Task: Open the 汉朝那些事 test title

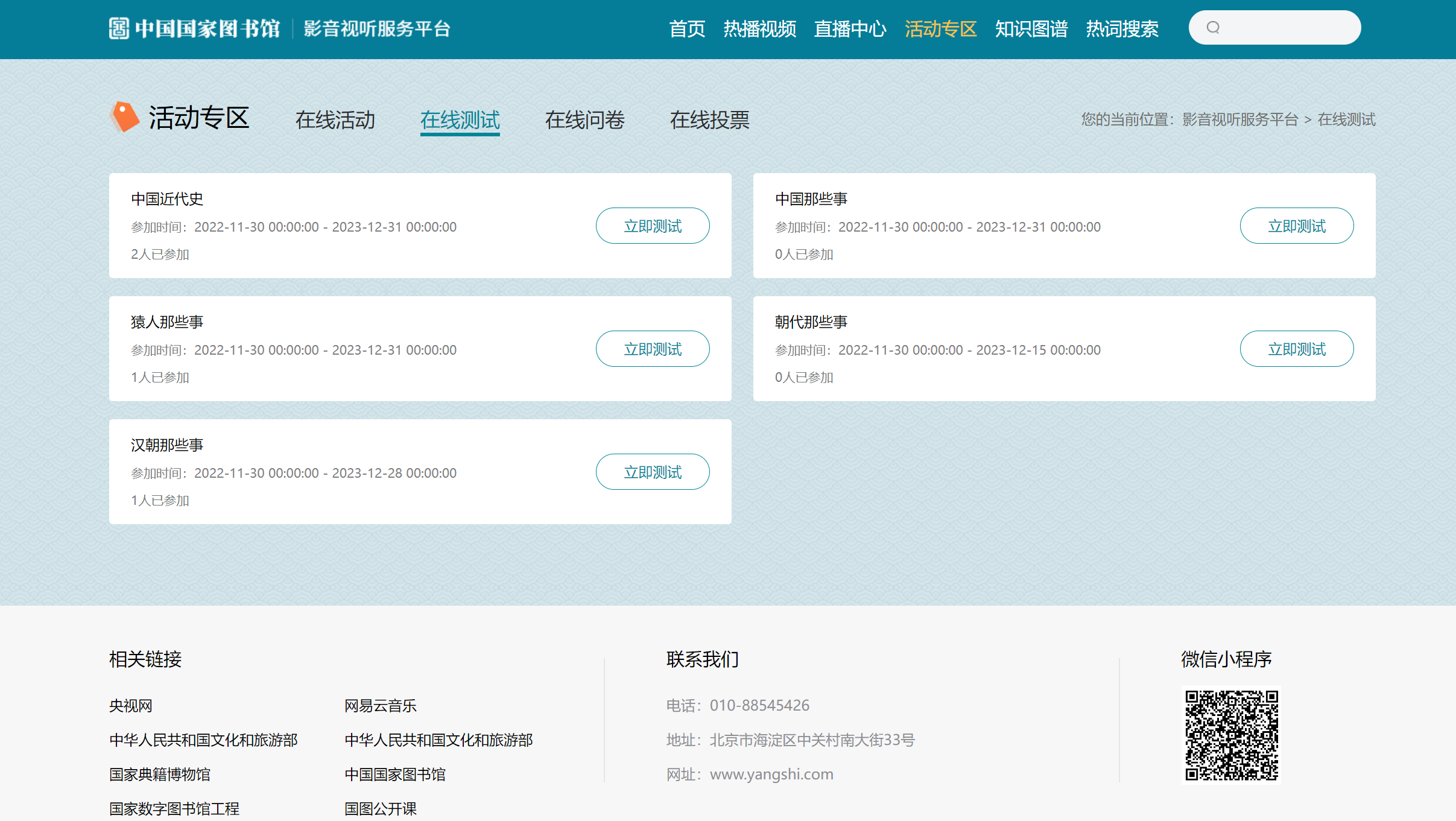Action: coord(167,445)
